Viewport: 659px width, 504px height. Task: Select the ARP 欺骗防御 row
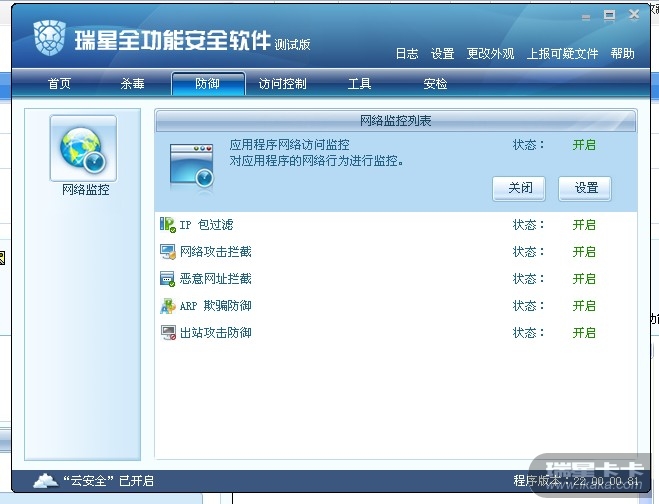click(x=396, y=306)
